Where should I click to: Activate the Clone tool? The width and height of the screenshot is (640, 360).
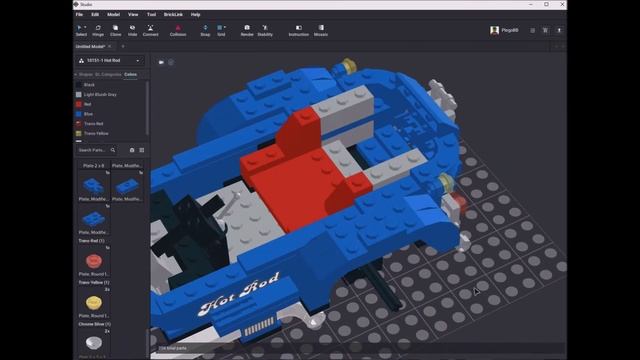[116, 31]
